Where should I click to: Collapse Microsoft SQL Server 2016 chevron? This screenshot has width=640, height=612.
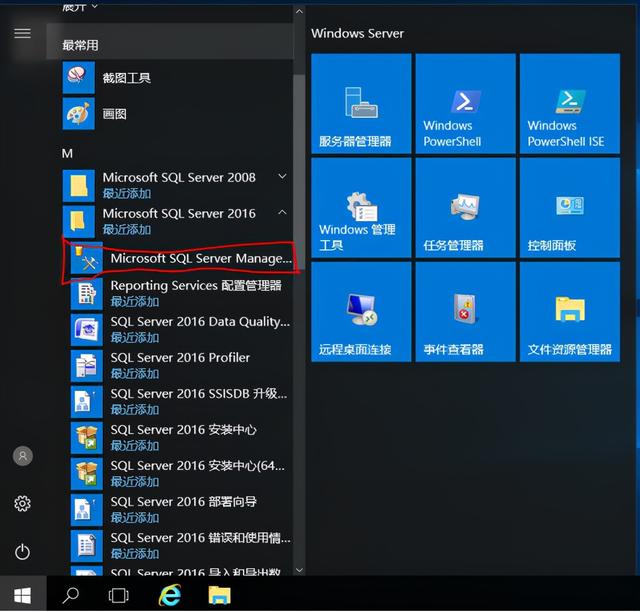point(282,212)
